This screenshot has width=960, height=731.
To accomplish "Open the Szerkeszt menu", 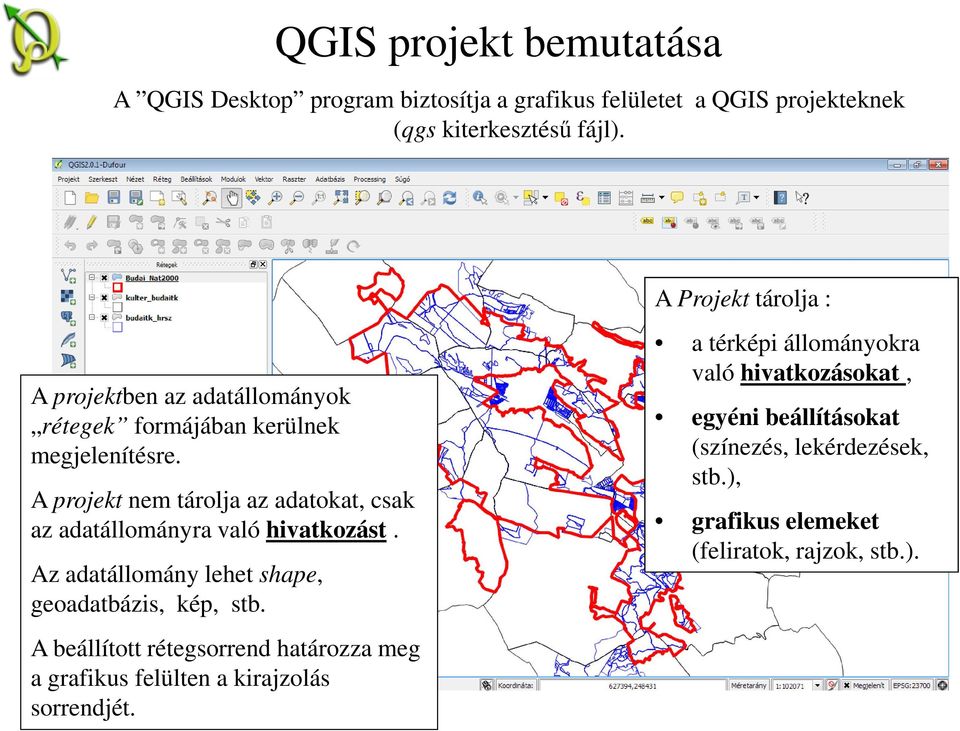I will tap(103, 179).
